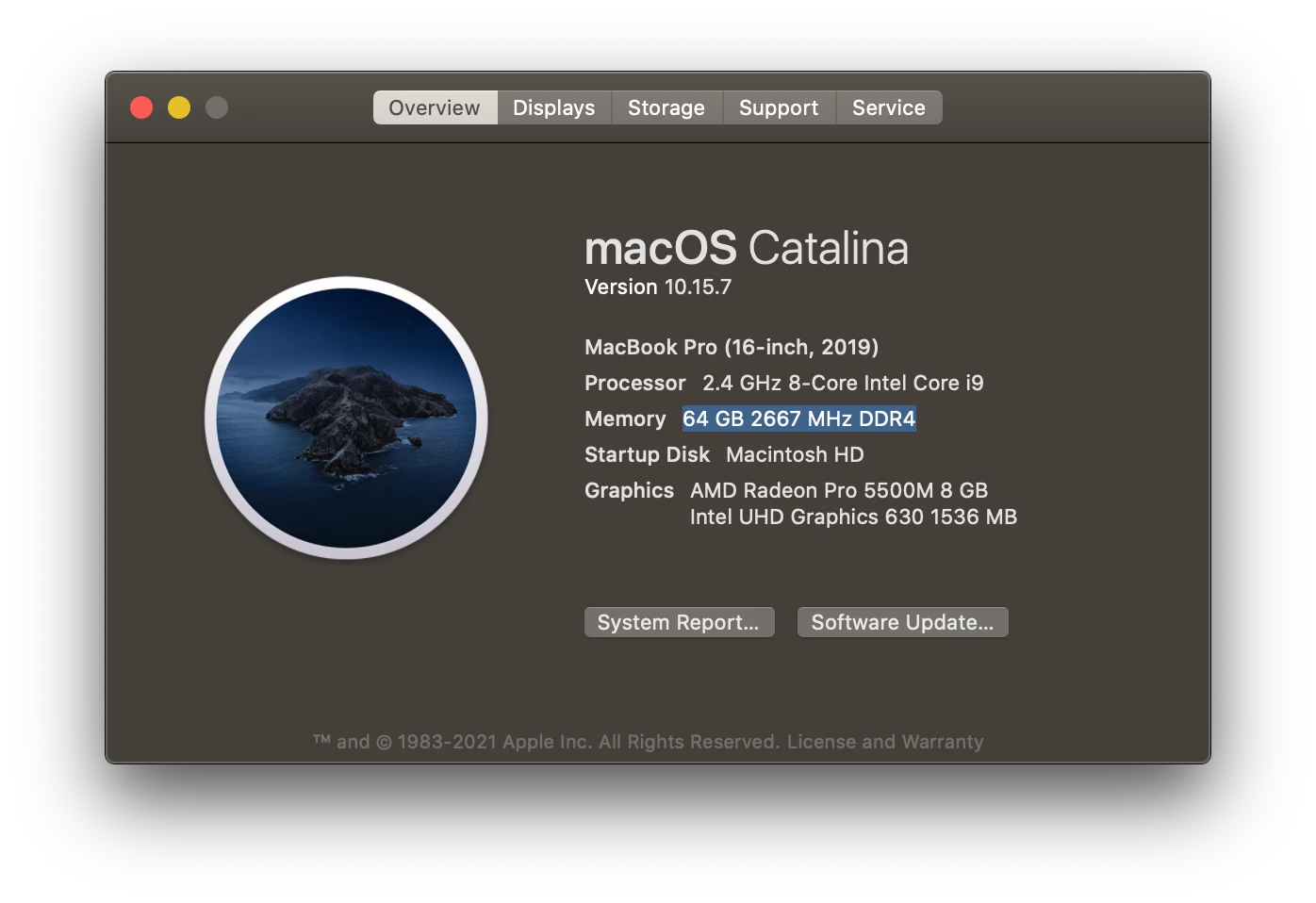Click the Software Update... button
This screenshot has width=1316, height=903.
[902, 622]
